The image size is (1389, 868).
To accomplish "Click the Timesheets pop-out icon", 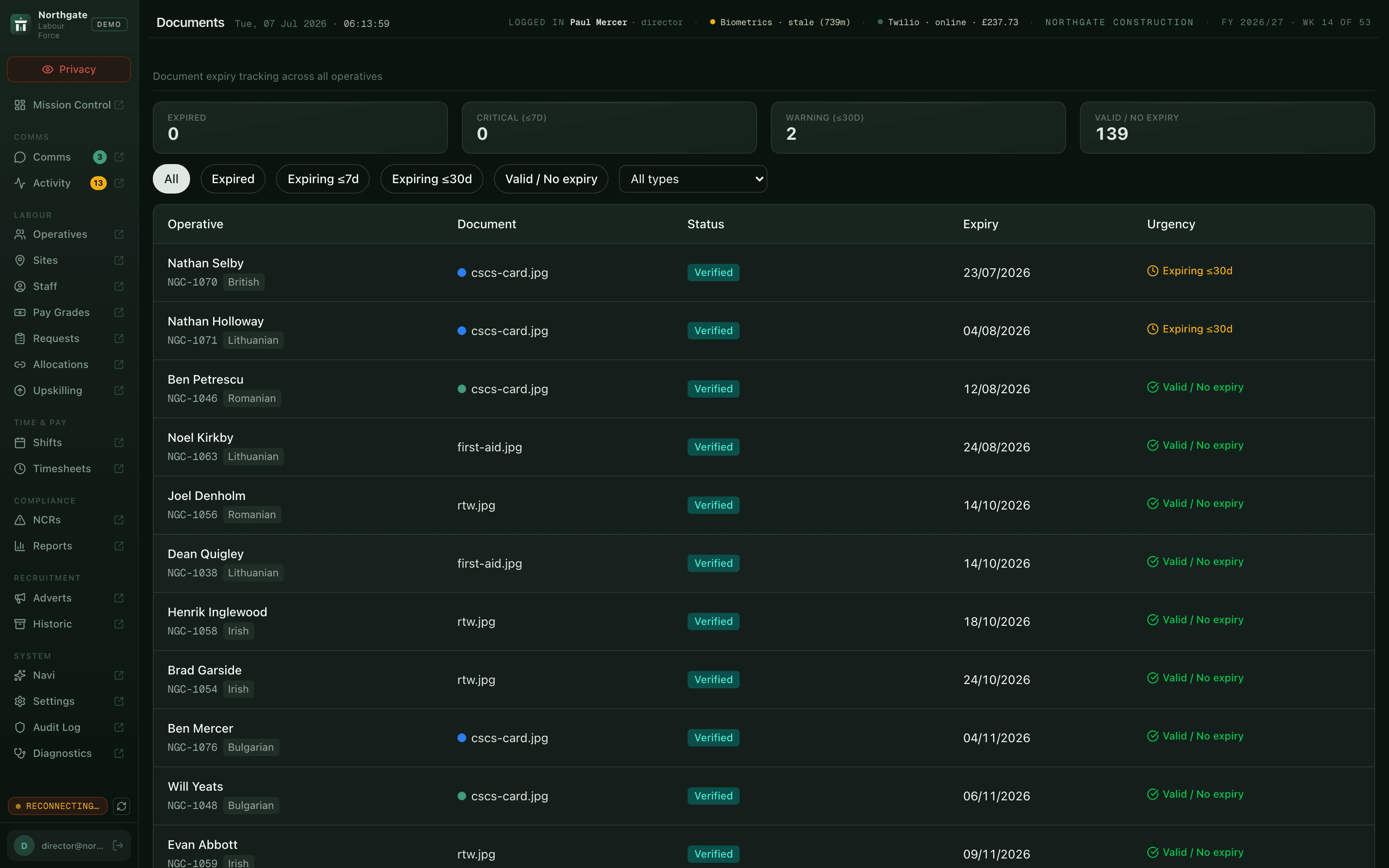I will pyautogui.click(x=119, y=468).
